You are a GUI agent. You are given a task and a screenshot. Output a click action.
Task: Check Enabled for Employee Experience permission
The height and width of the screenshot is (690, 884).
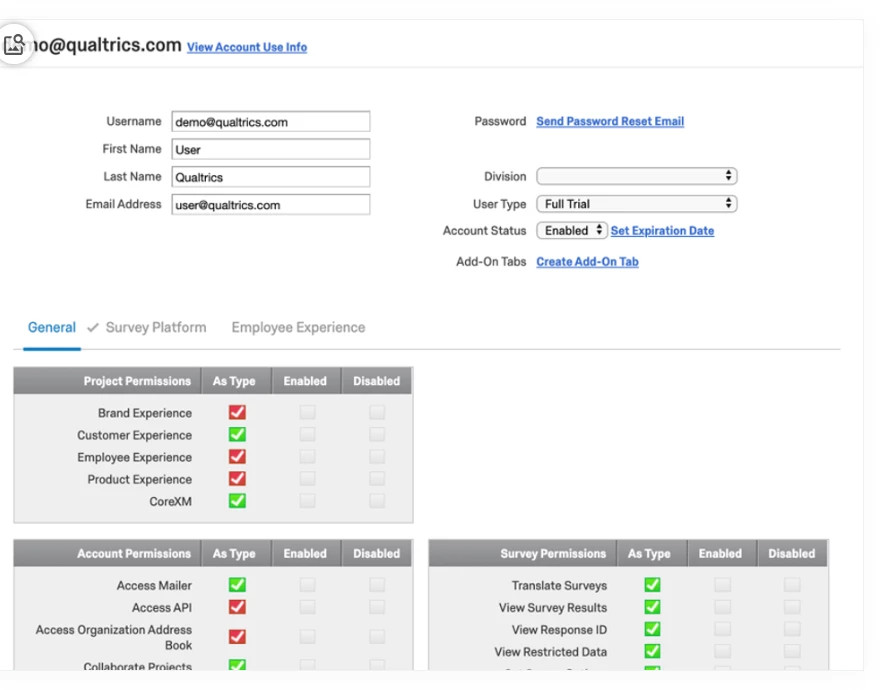coord(307,457)
